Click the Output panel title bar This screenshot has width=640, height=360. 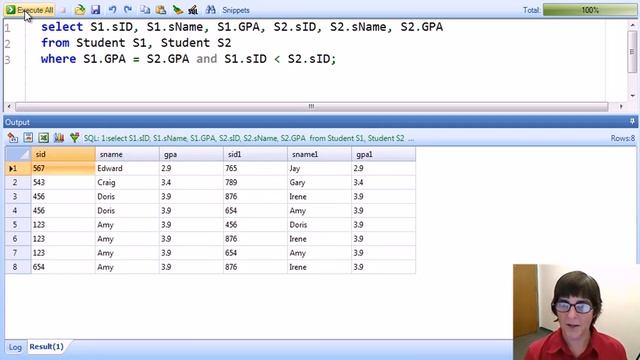pos(320,122)
